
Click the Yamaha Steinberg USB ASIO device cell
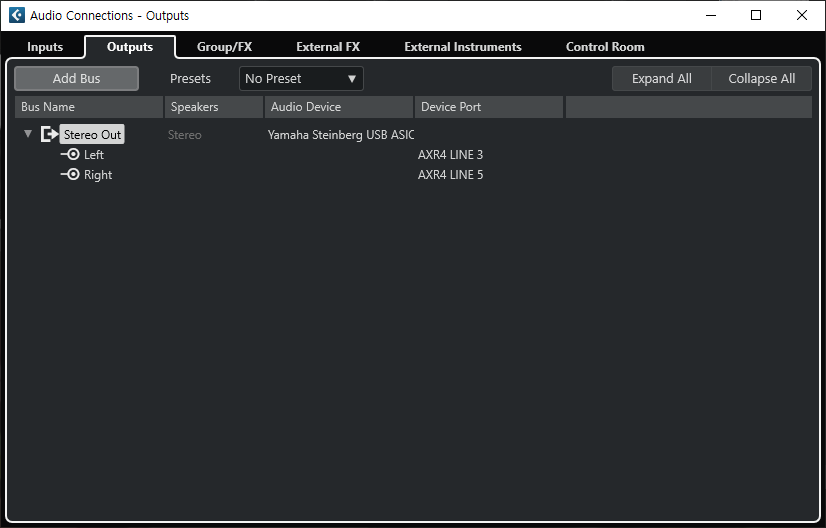[x=340, y=135]
